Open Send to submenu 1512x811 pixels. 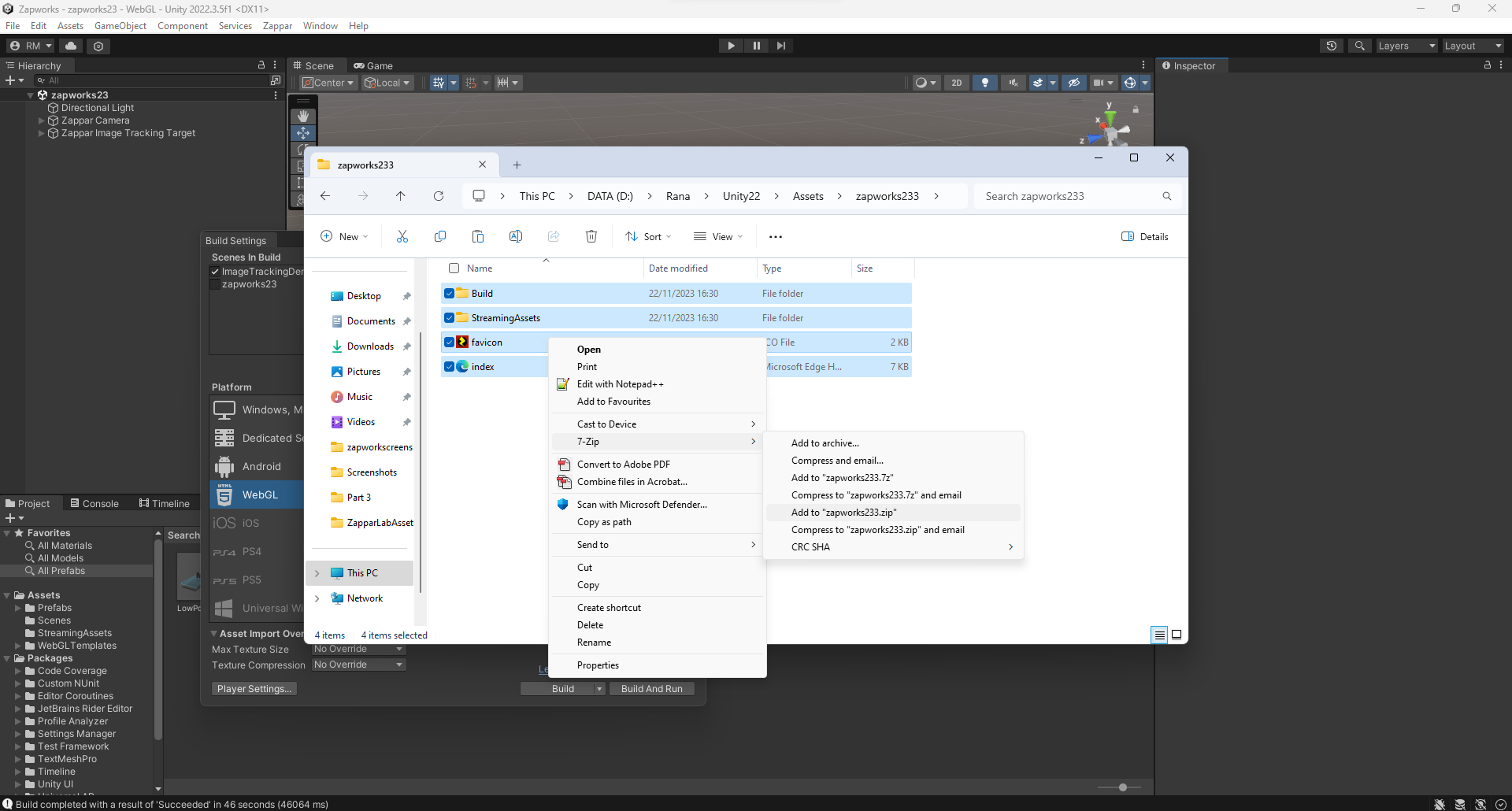pyautogui.click(x=658, y=545)
